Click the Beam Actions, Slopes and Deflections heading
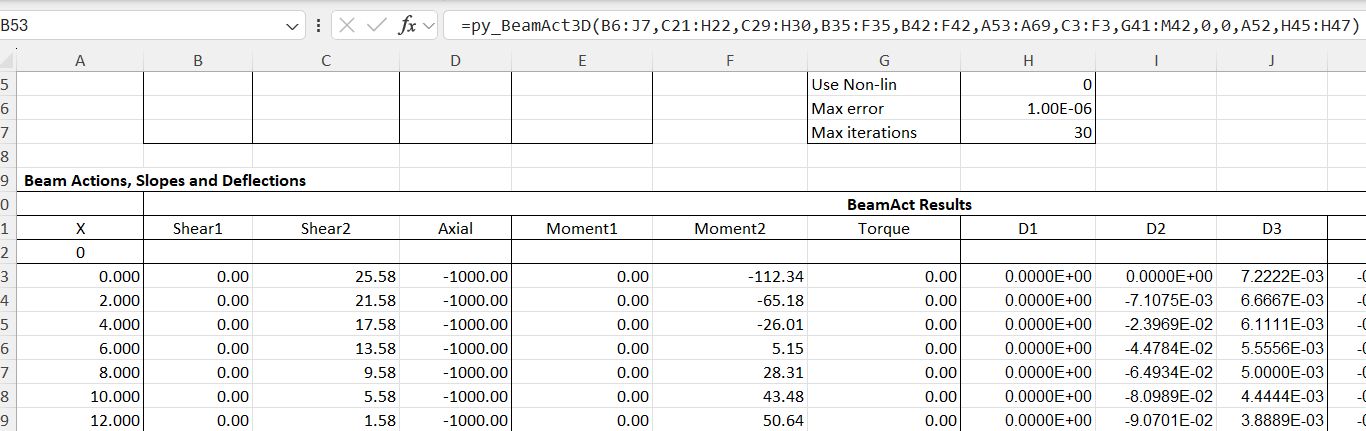 (x=165, y=181)
